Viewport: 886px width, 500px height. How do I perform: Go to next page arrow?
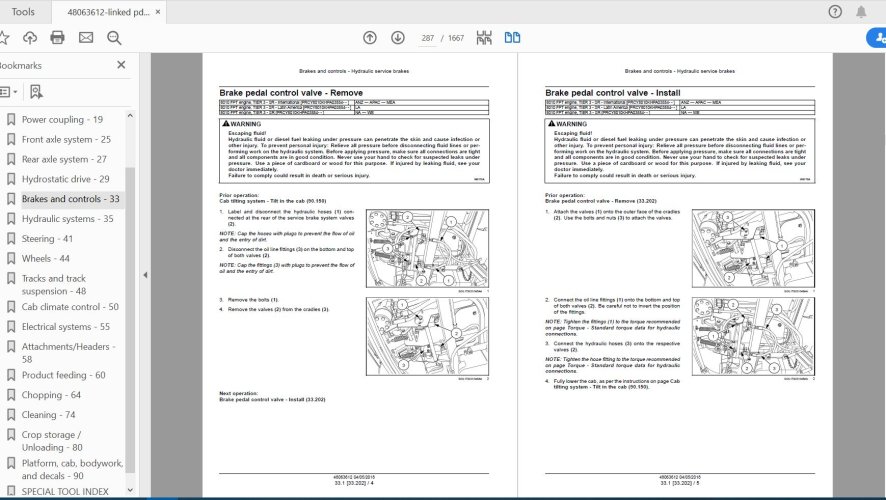pyautogui.click(x=398, y=38)
